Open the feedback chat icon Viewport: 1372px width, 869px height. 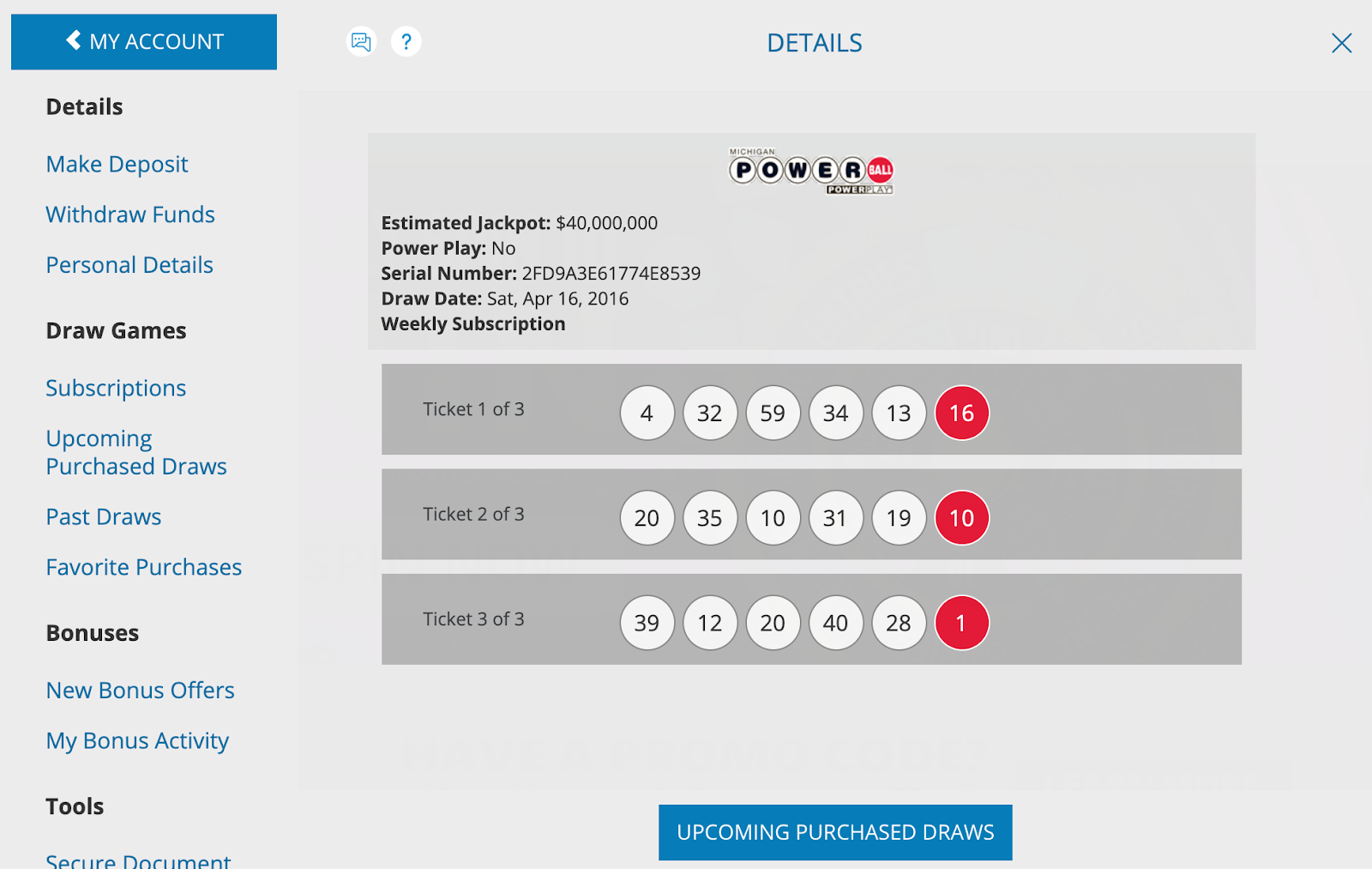click(361, 41)
